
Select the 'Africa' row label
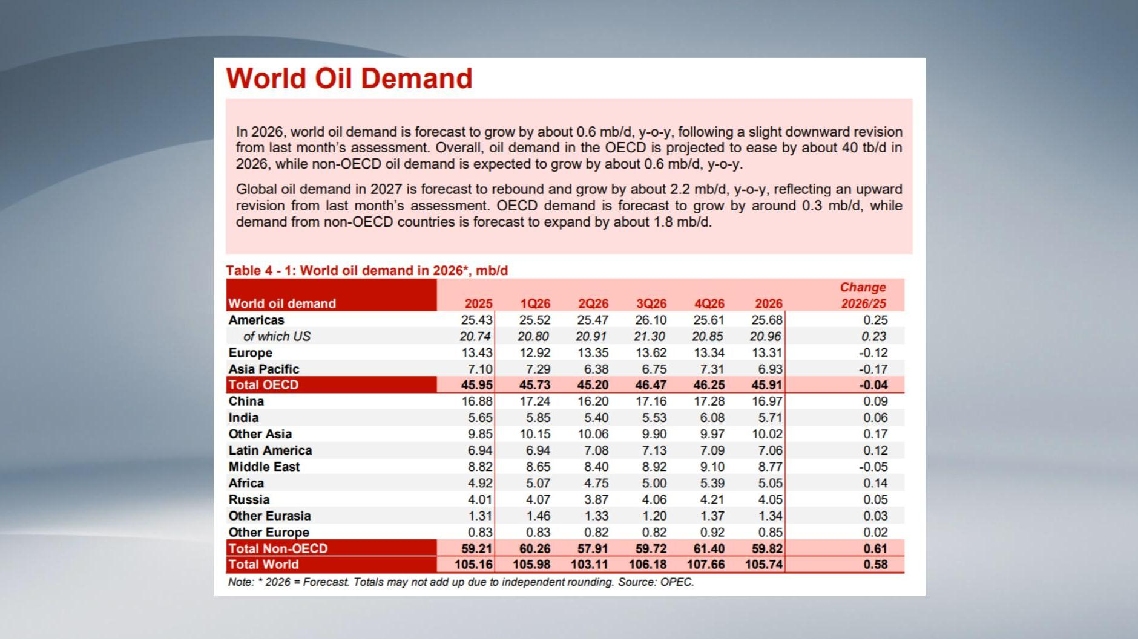pos(246,483)
